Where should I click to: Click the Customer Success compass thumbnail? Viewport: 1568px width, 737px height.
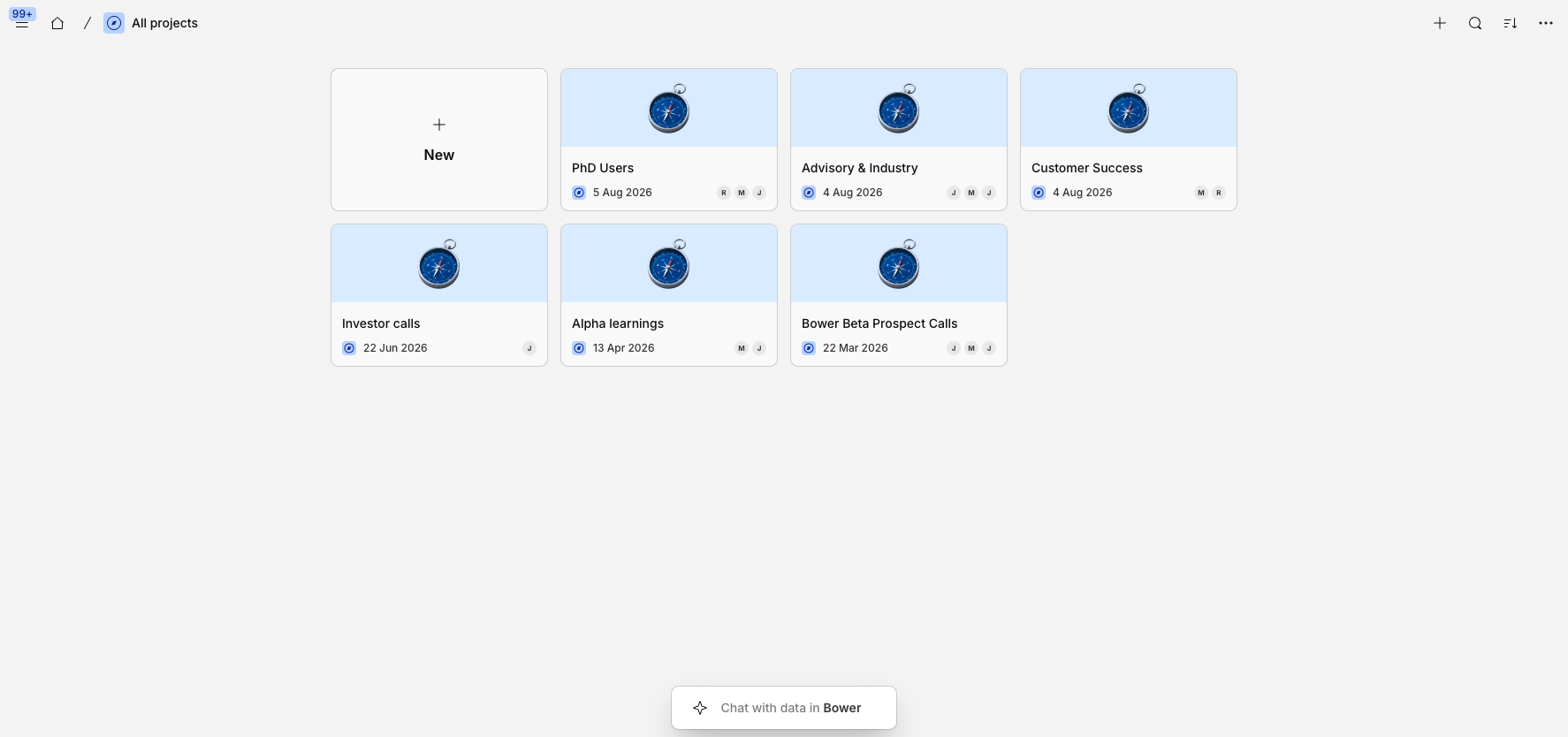point(1129,109)
